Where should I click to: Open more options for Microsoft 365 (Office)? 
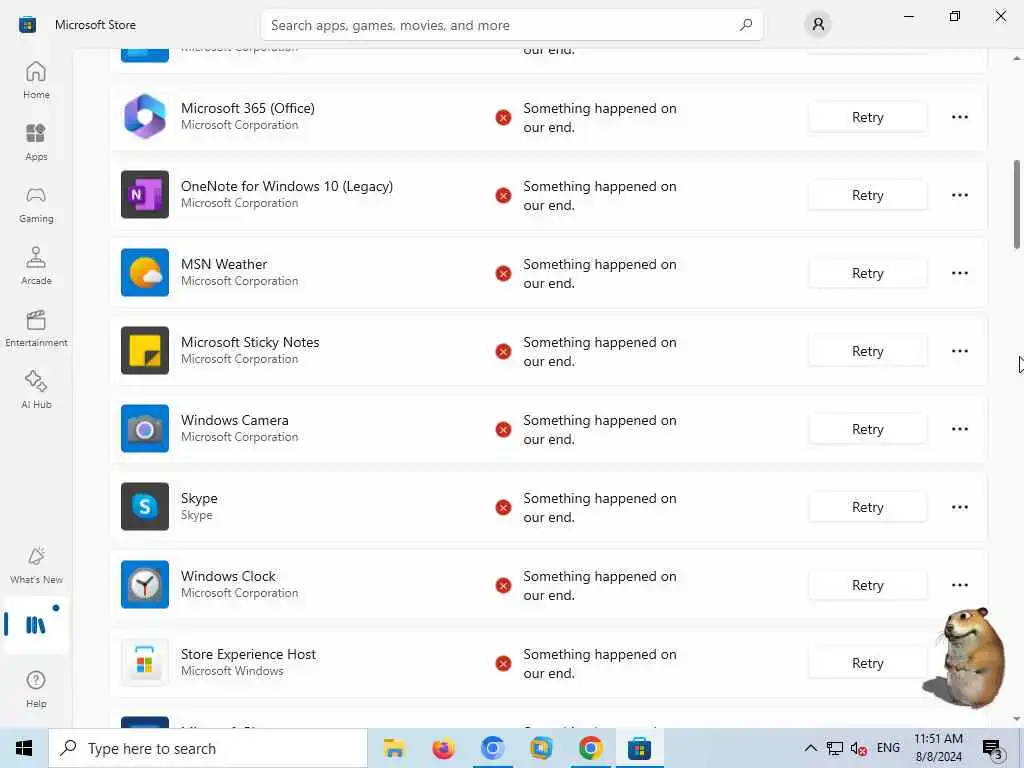click(x=959, y=117)
